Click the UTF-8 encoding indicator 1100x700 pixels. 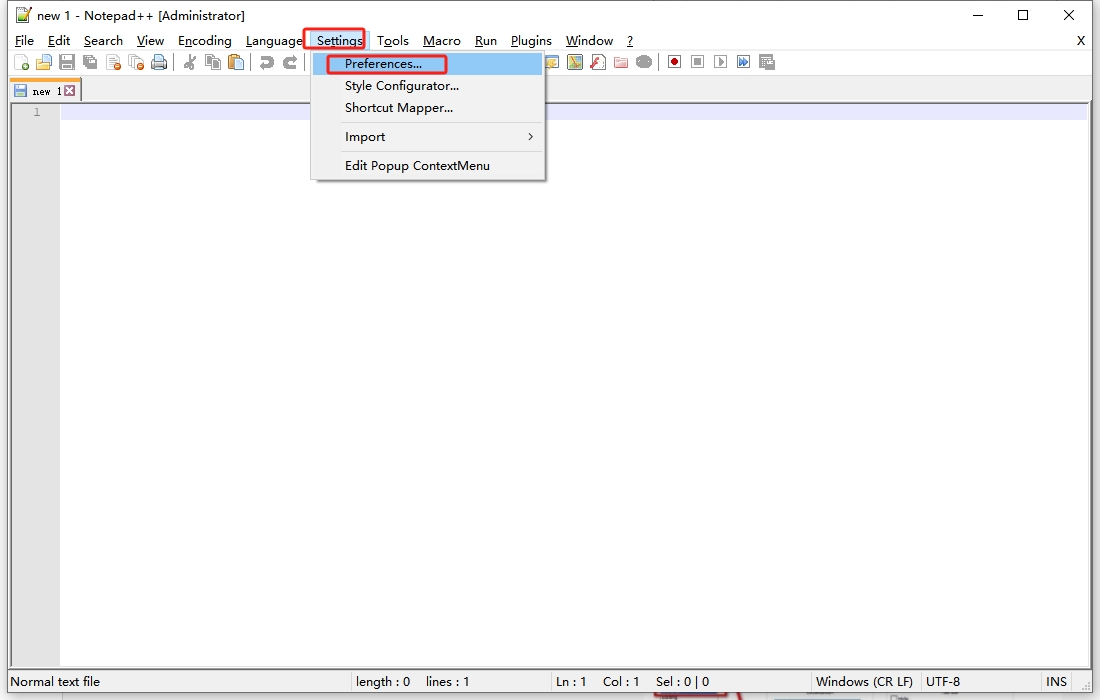pos(943,682)
